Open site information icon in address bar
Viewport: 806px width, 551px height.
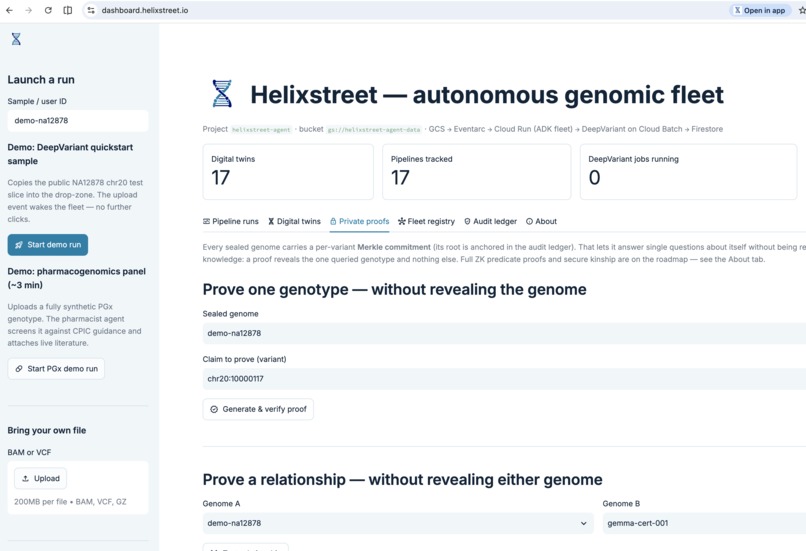click(91, 10)
